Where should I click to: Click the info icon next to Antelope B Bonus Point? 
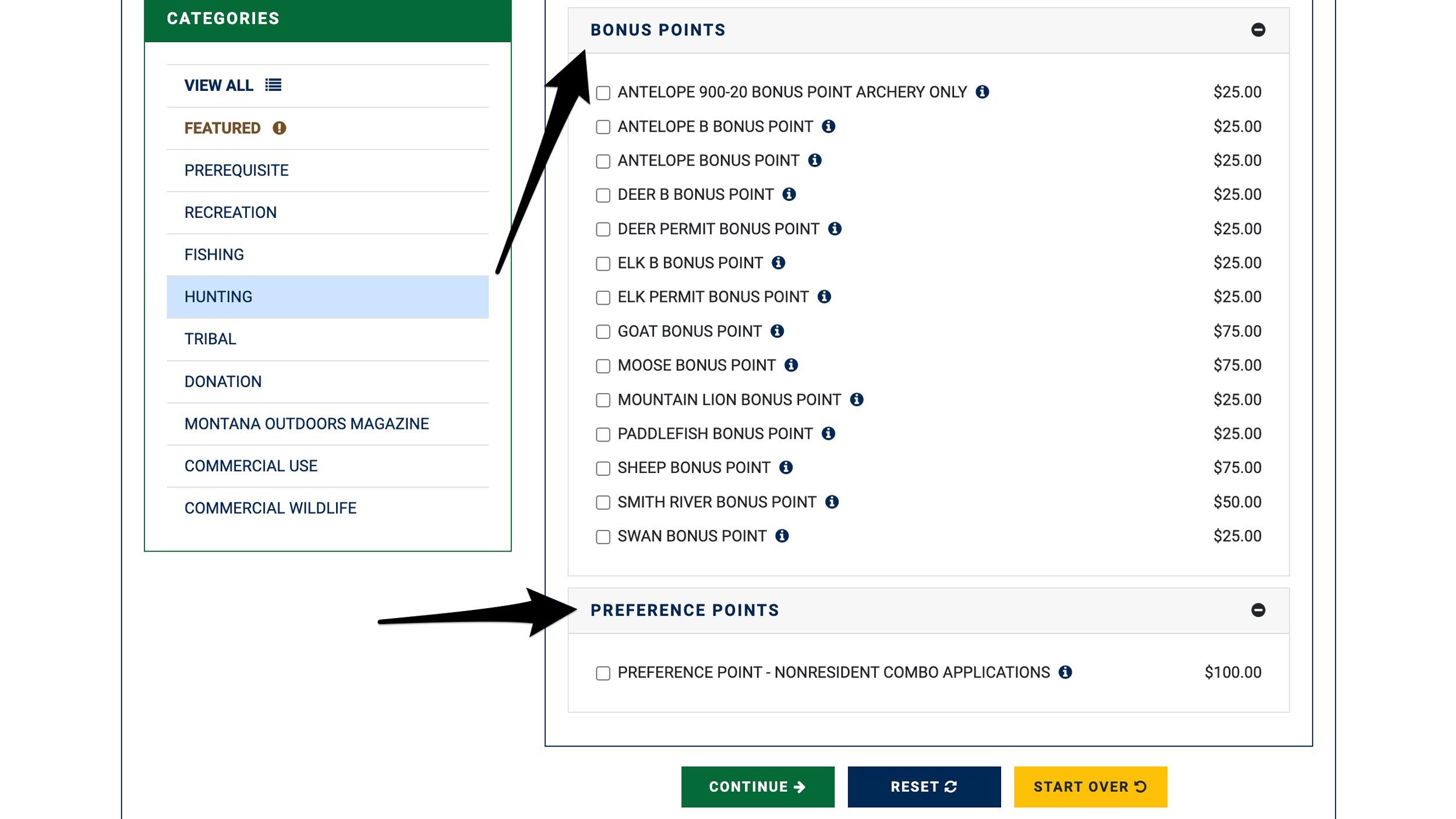pyautogui.click(x=828, y=126)
